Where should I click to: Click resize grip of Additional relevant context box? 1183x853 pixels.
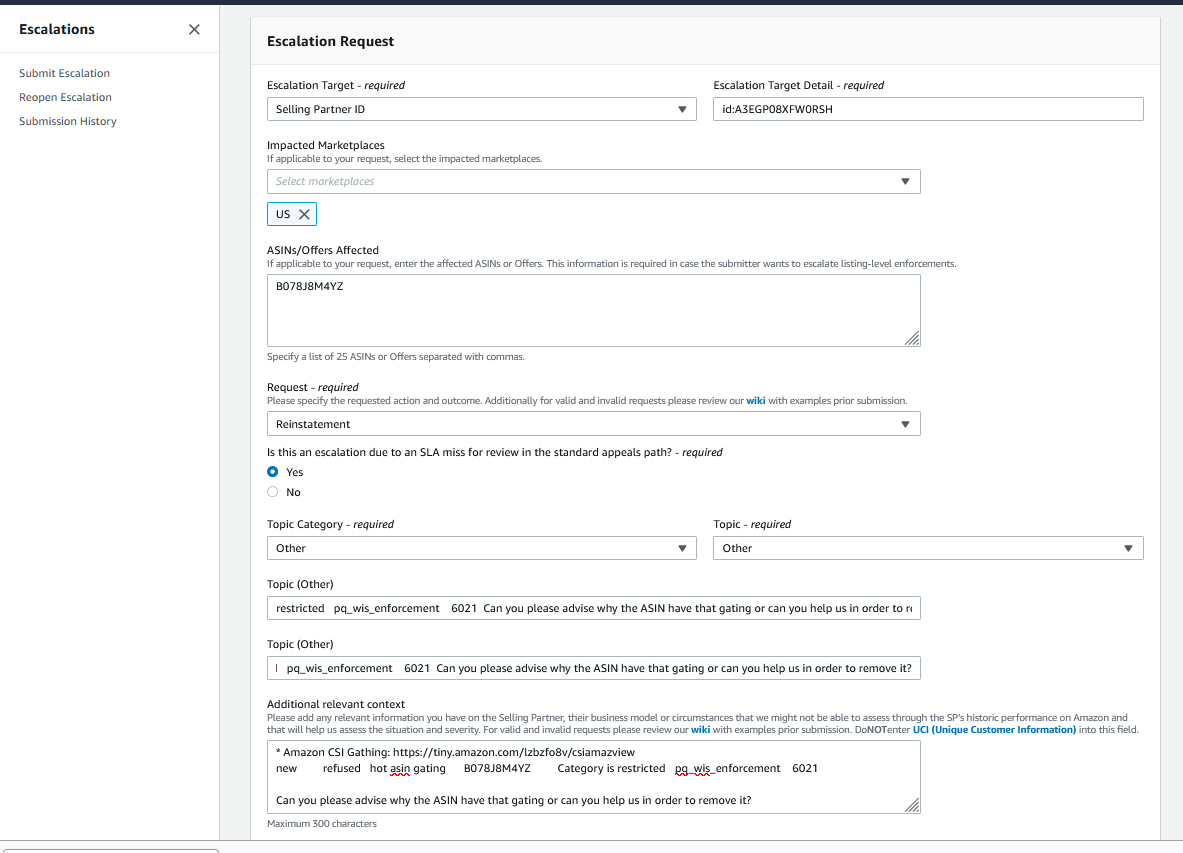tap(912, 806)
